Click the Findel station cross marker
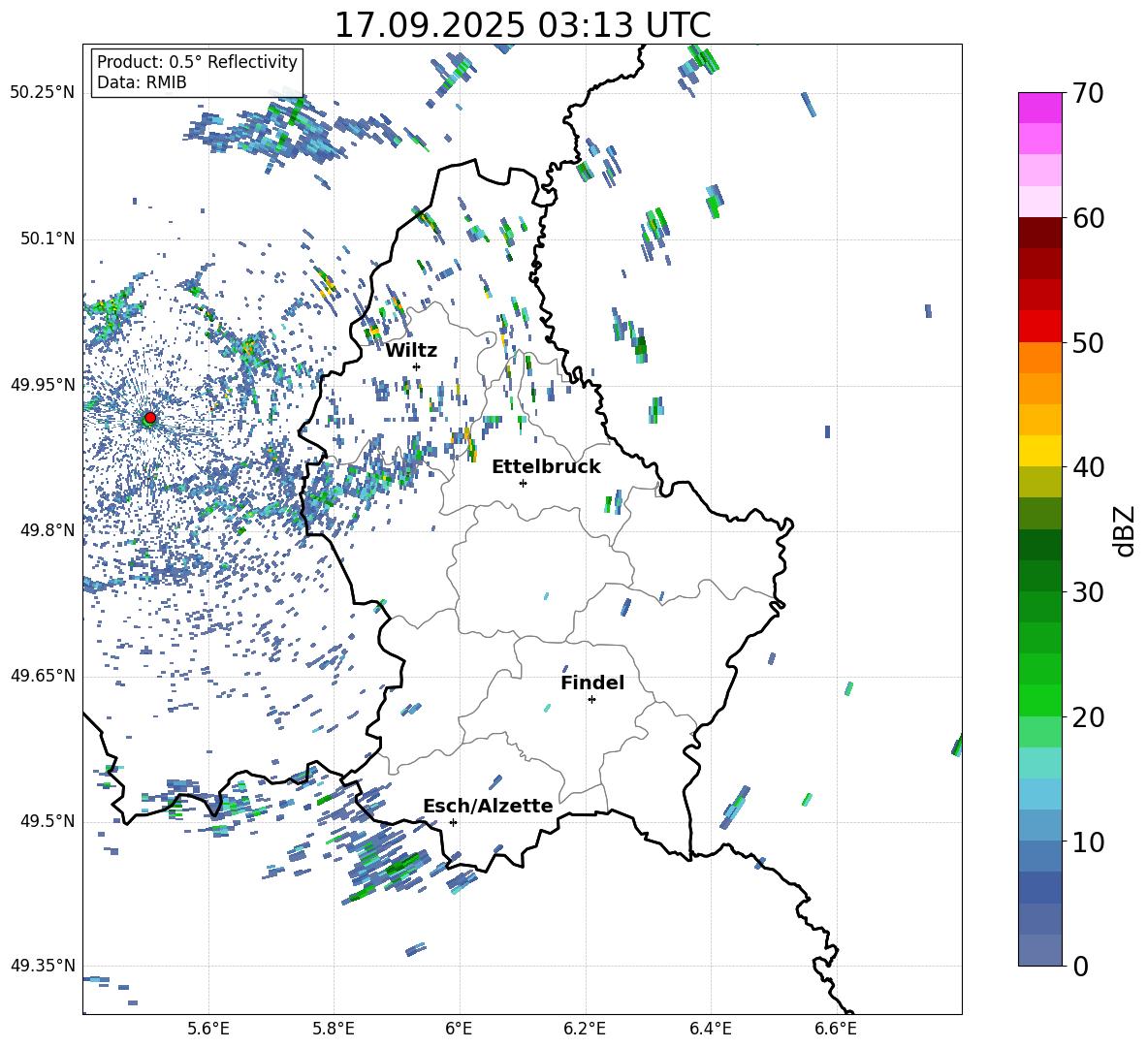 pos(591,699)
